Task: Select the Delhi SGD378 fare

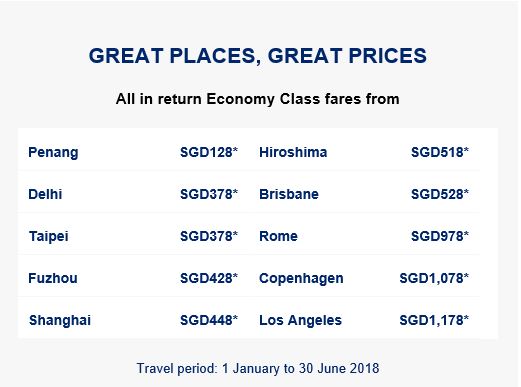Action: click(x=209, y=194)
